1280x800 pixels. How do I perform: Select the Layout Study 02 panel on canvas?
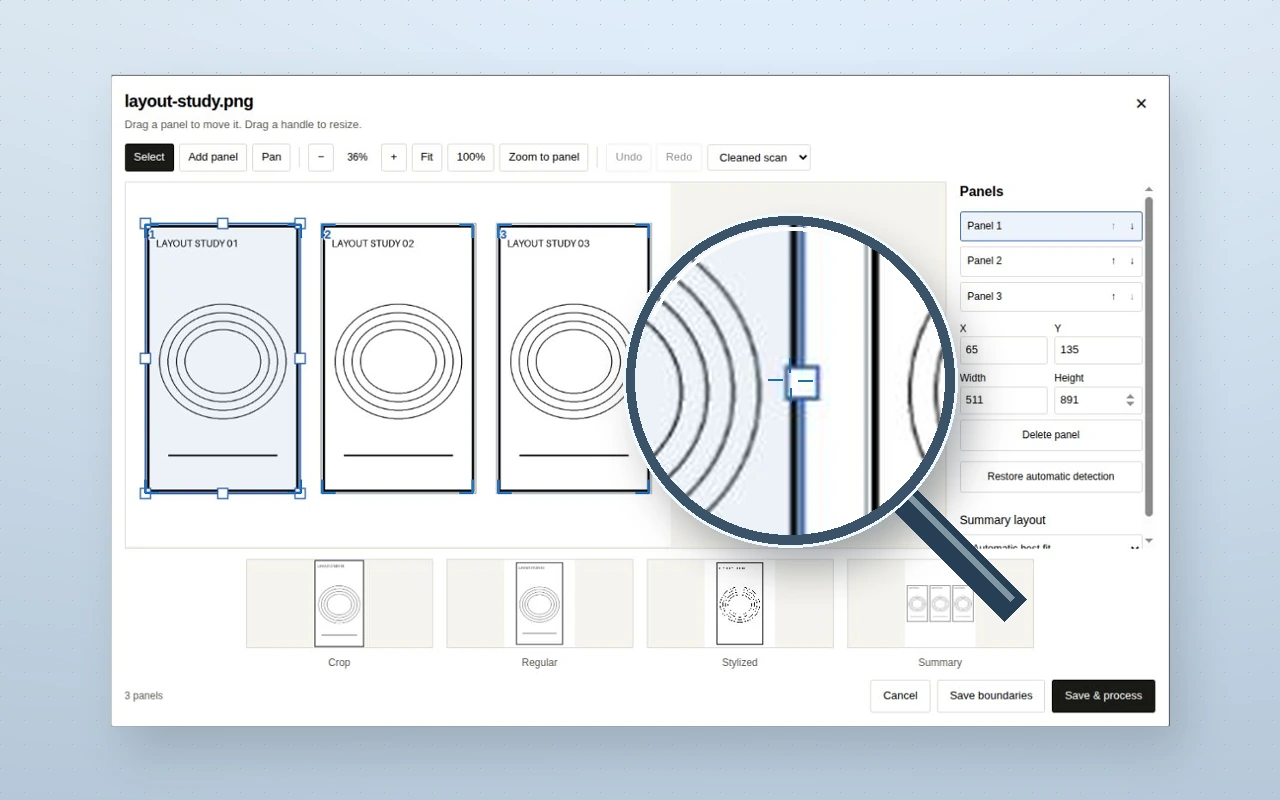coord(398,358)
